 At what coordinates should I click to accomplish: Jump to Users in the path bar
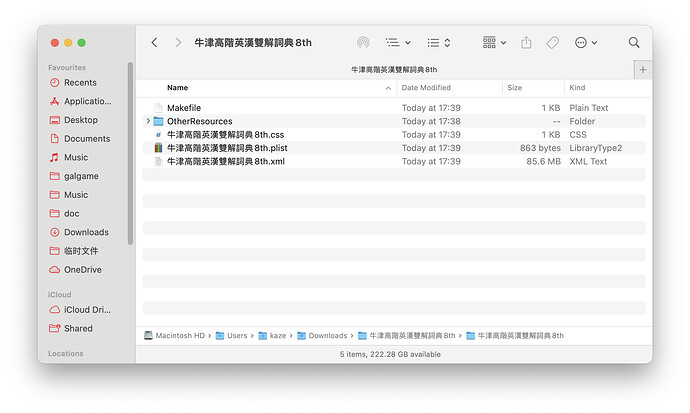(x=236, y=336)
